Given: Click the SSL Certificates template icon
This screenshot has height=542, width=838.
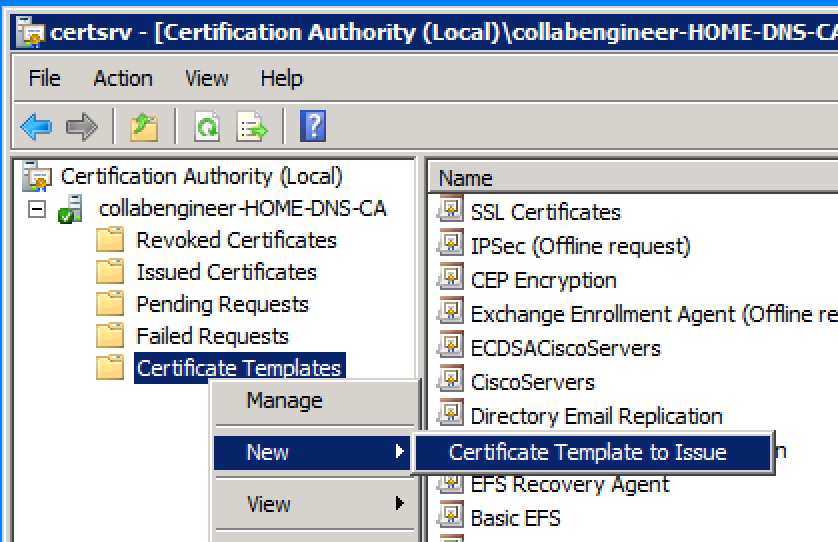Looking at the screenshot, I should (450, 212).
